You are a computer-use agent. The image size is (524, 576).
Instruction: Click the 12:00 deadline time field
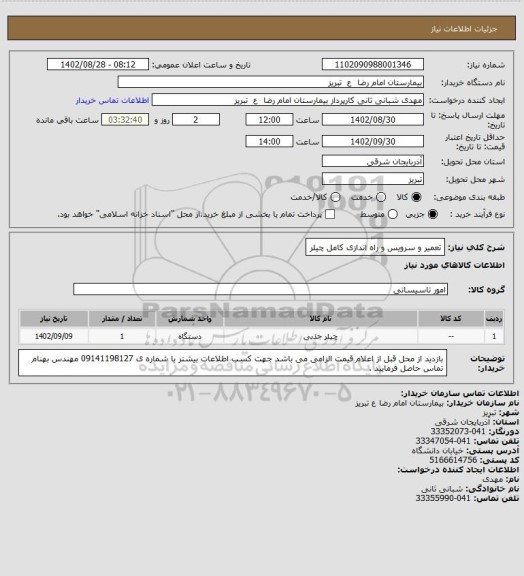coord(269,120)
